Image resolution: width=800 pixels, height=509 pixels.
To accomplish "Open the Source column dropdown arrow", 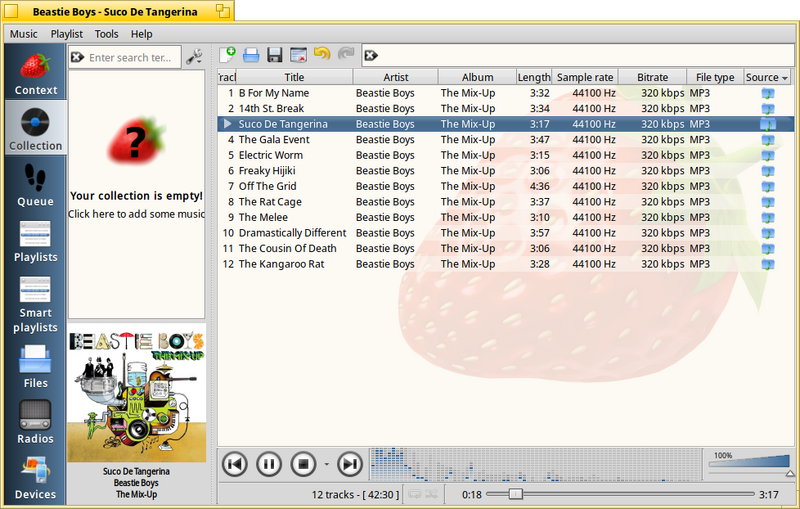I will (785, 78).
